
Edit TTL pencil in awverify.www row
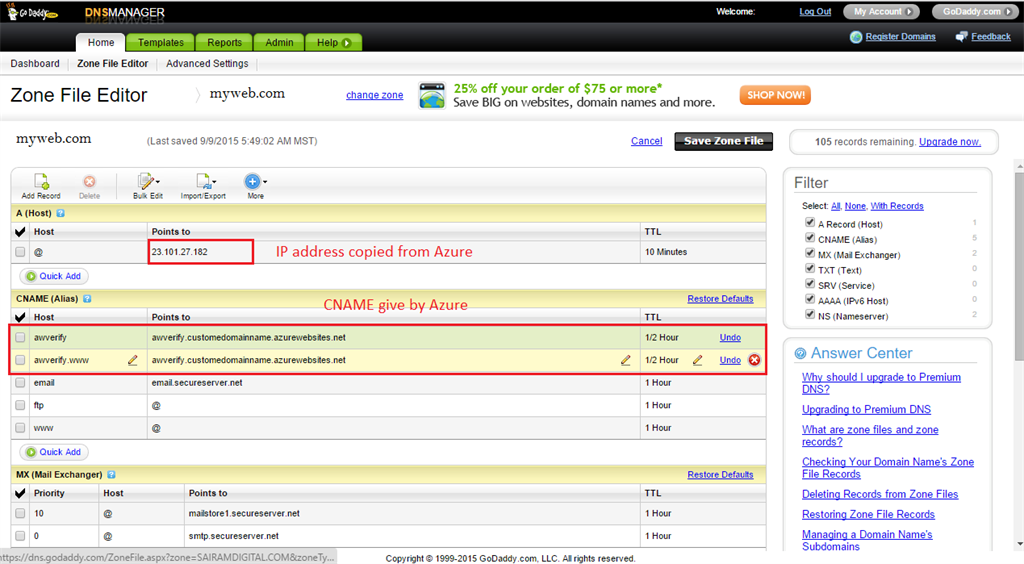[x=697, y=360]
